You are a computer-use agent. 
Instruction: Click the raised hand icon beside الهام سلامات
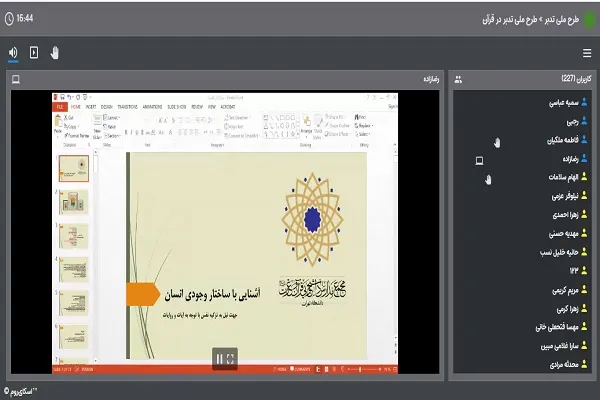point(488,180)
